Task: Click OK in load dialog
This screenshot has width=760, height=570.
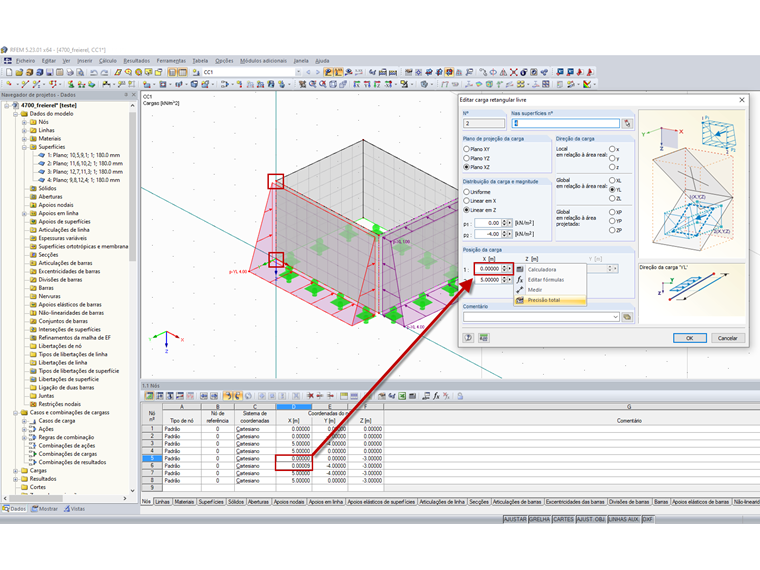Action: [689, 338]
